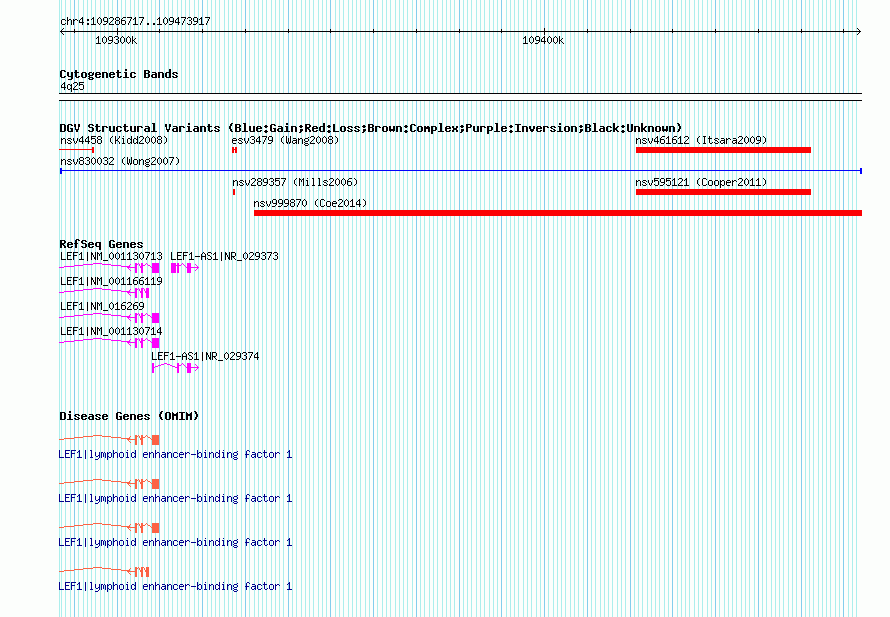The width and height of the screenshot is (890, 617).
Task: Click the Cytogenetic Bands track title
Action: (119, 74)
